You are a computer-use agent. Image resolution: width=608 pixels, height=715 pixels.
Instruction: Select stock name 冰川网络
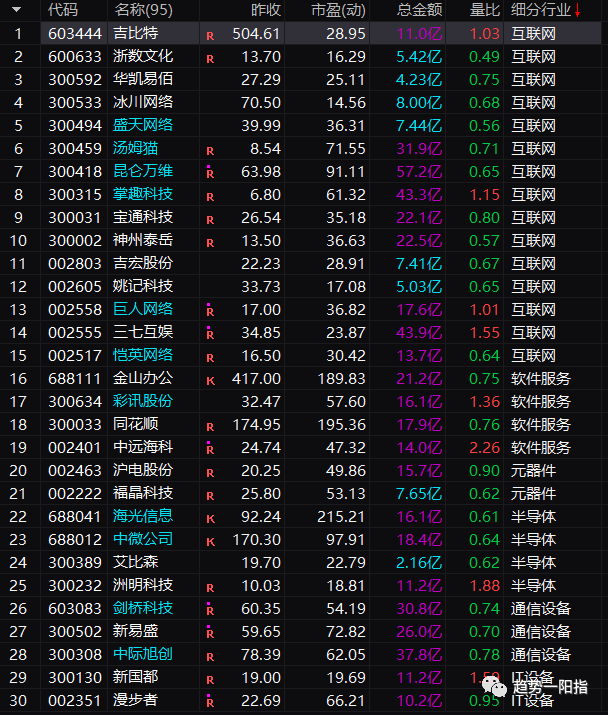tap(143, 102)
